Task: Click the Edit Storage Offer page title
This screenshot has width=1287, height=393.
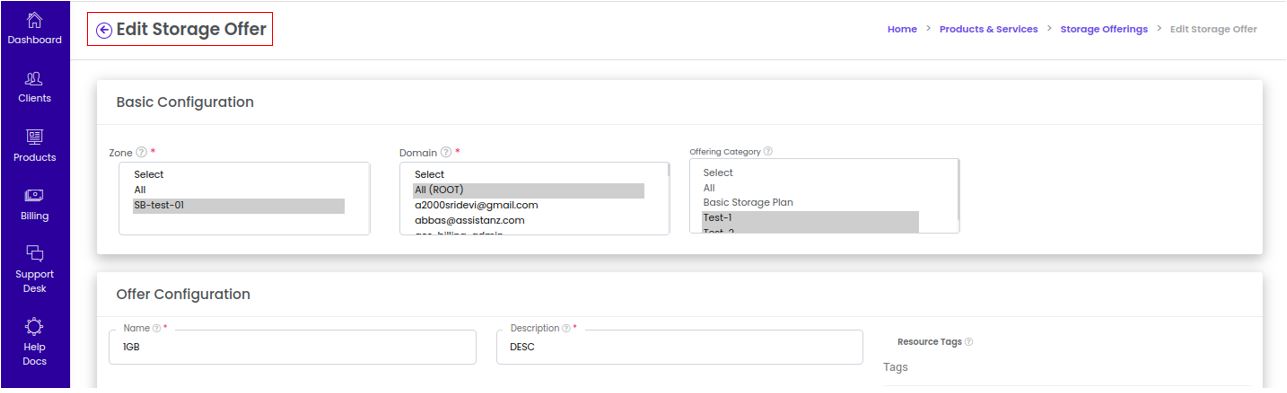Action: point(192,30)
